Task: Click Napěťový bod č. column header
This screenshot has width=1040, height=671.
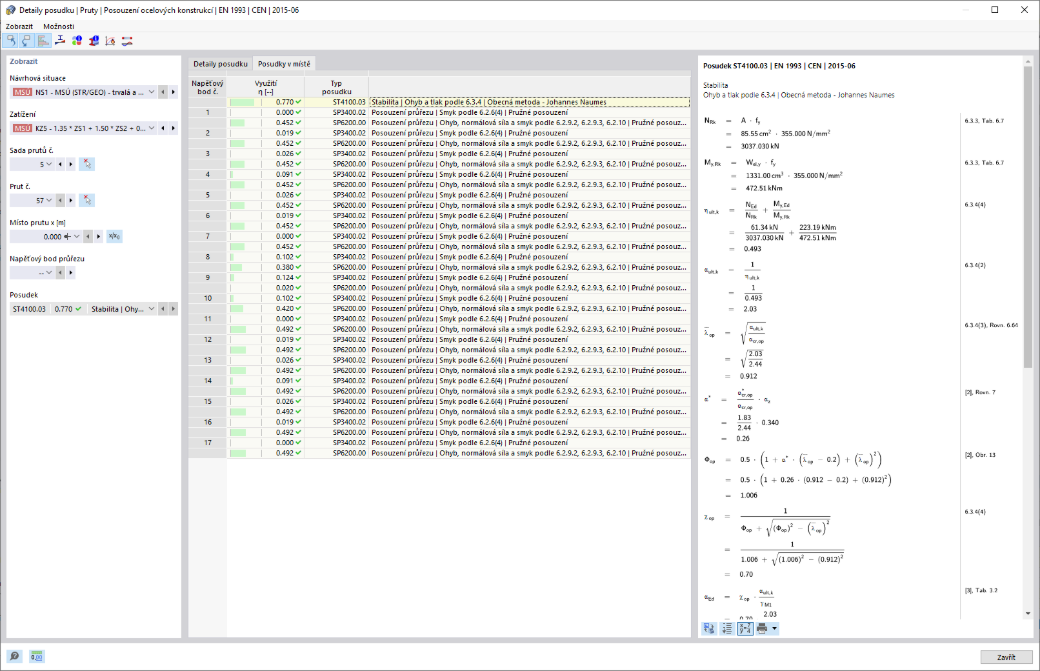Action: (208, 88)
